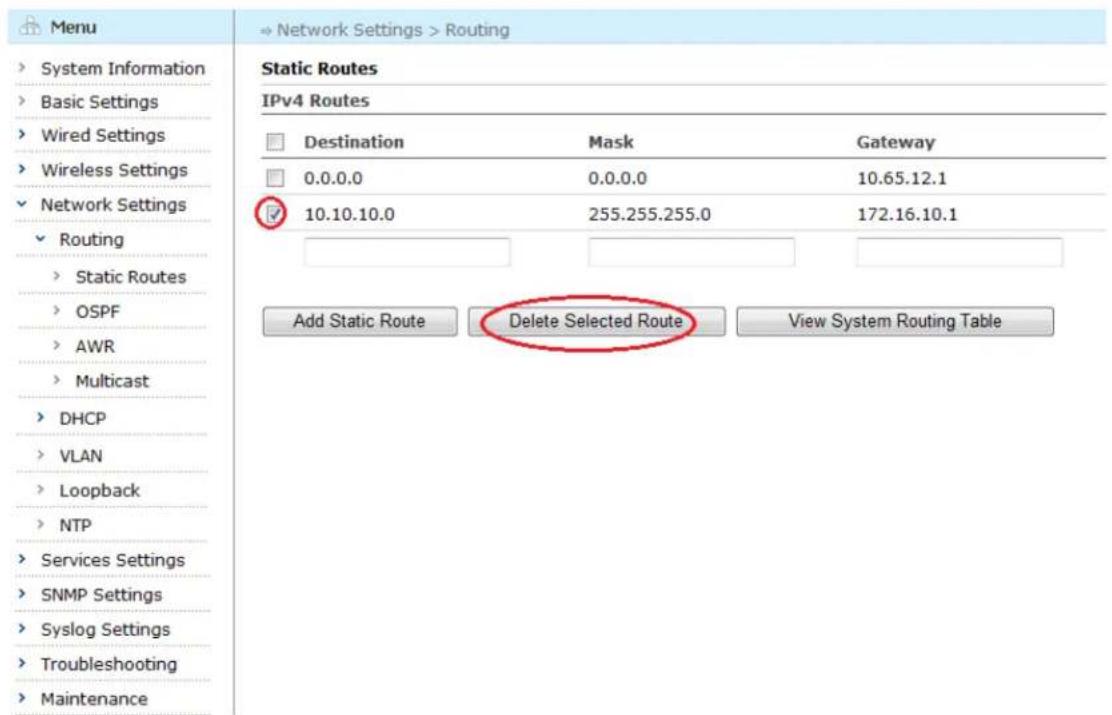Open Troubleshooting menu item

click(109, 665)
